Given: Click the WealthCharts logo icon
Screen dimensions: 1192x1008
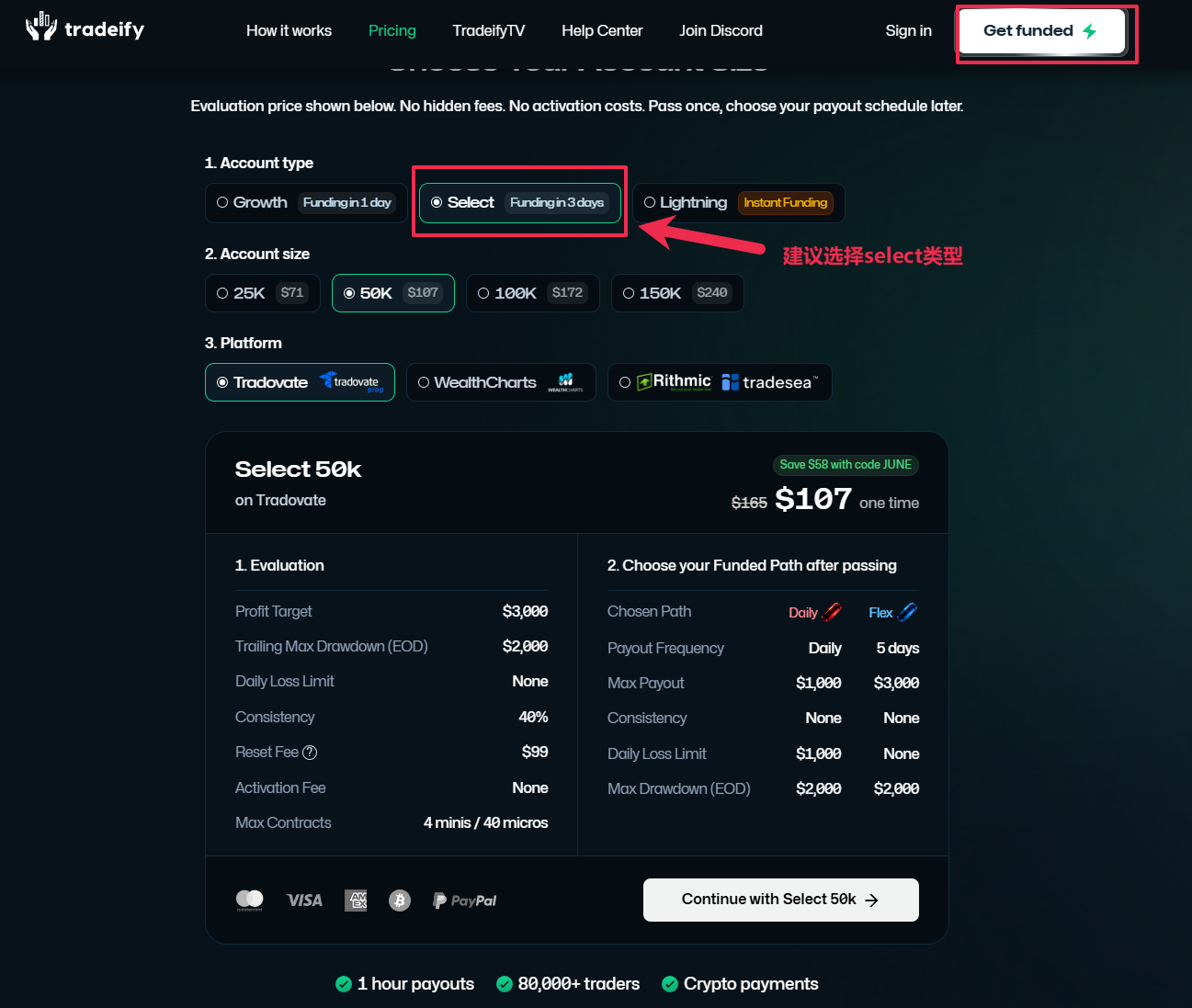Looking at the screenshot, I should click(565, 382).
